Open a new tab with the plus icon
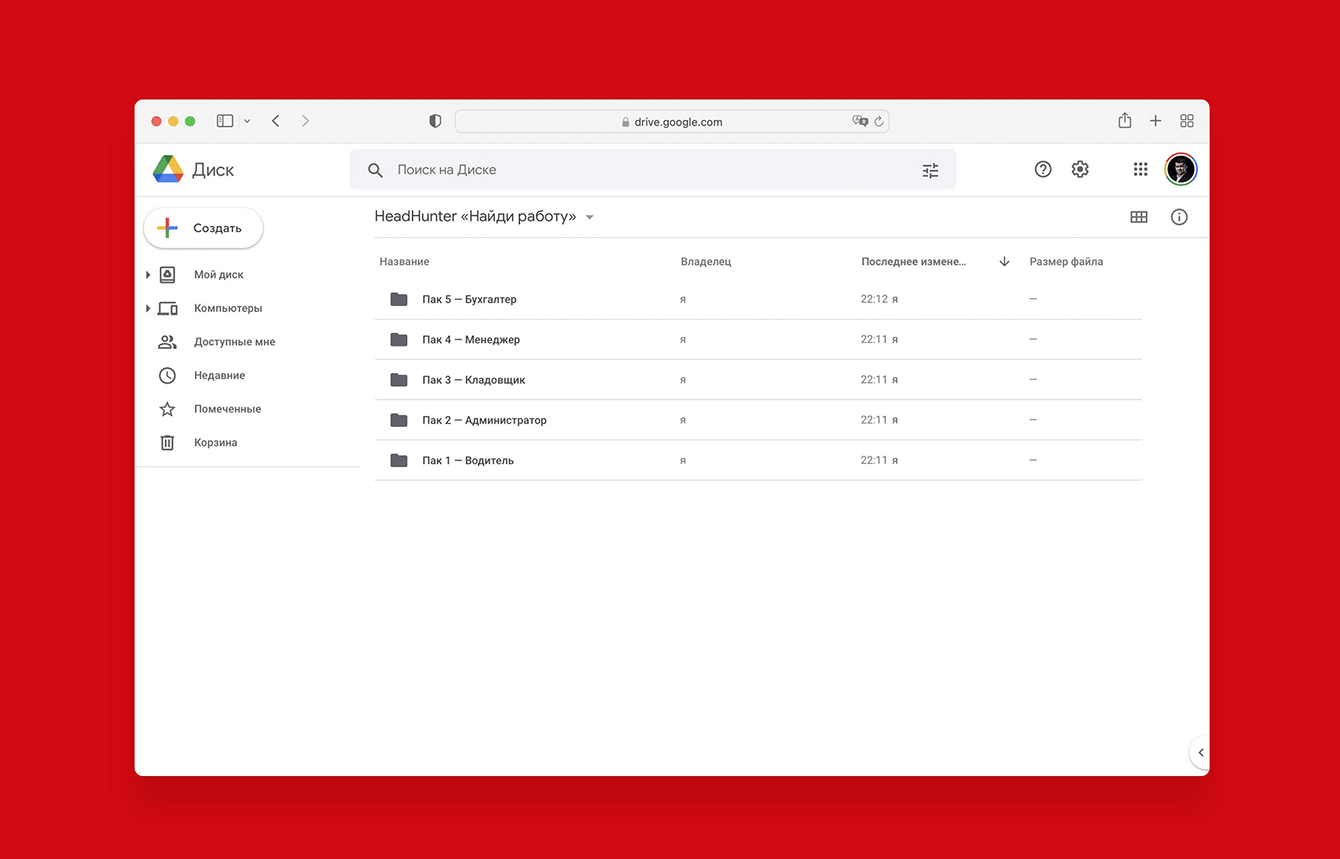The image size is (1340, 859). 1155,121
